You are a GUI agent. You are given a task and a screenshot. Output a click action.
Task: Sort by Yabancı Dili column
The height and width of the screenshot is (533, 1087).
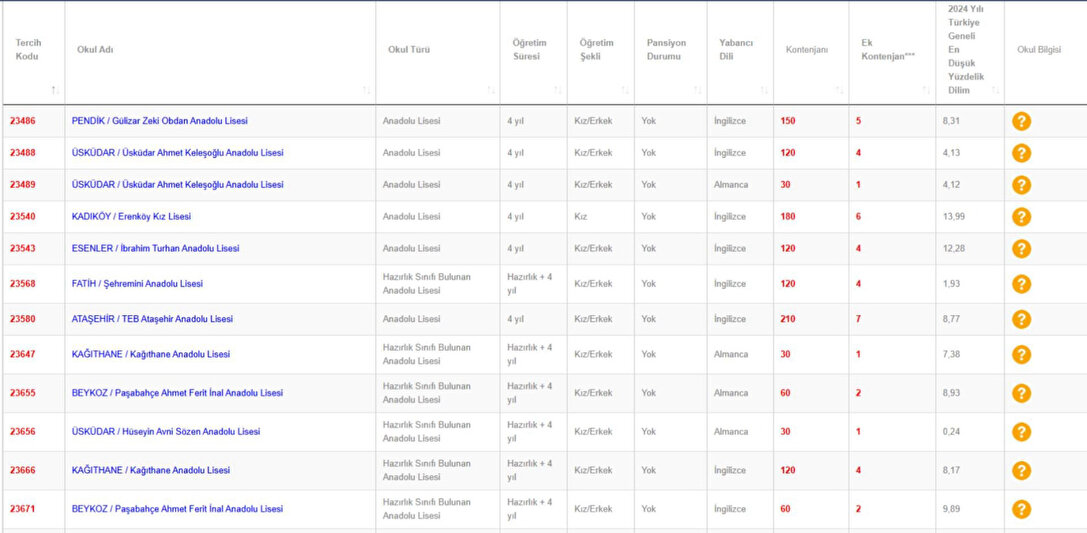click(x=764, y=91)
